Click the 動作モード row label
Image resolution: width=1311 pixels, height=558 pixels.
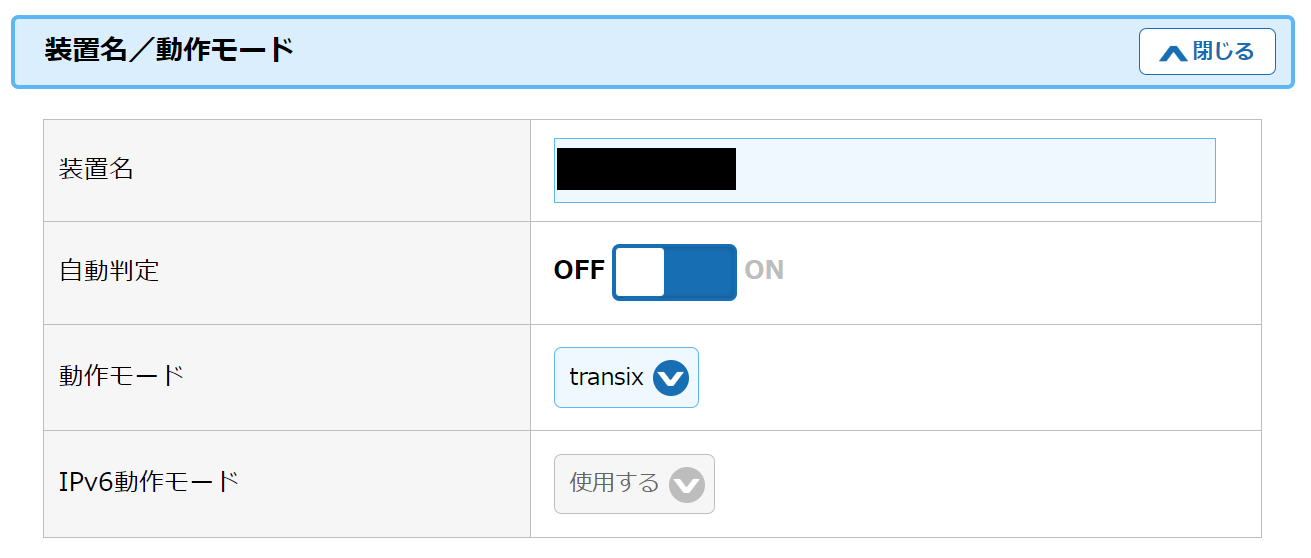pyautogui.click(x=121, y=376)
